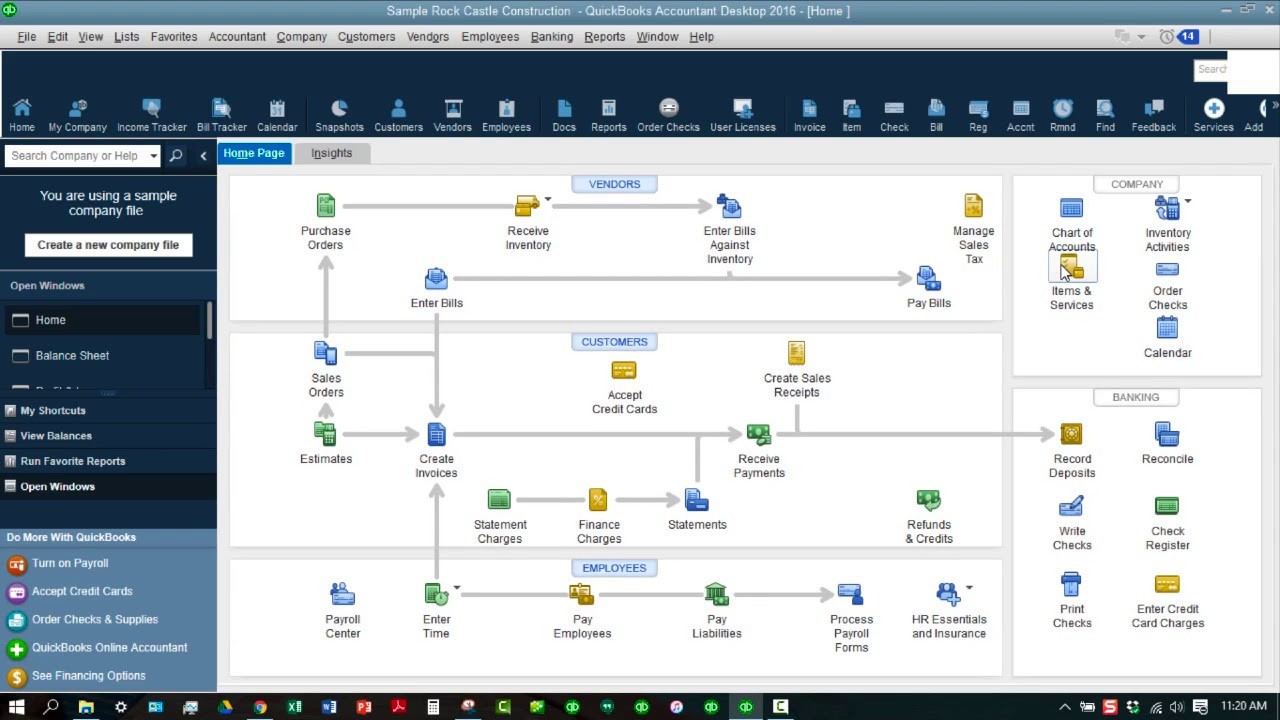Click the Receive Payments icon

(758, 434)
